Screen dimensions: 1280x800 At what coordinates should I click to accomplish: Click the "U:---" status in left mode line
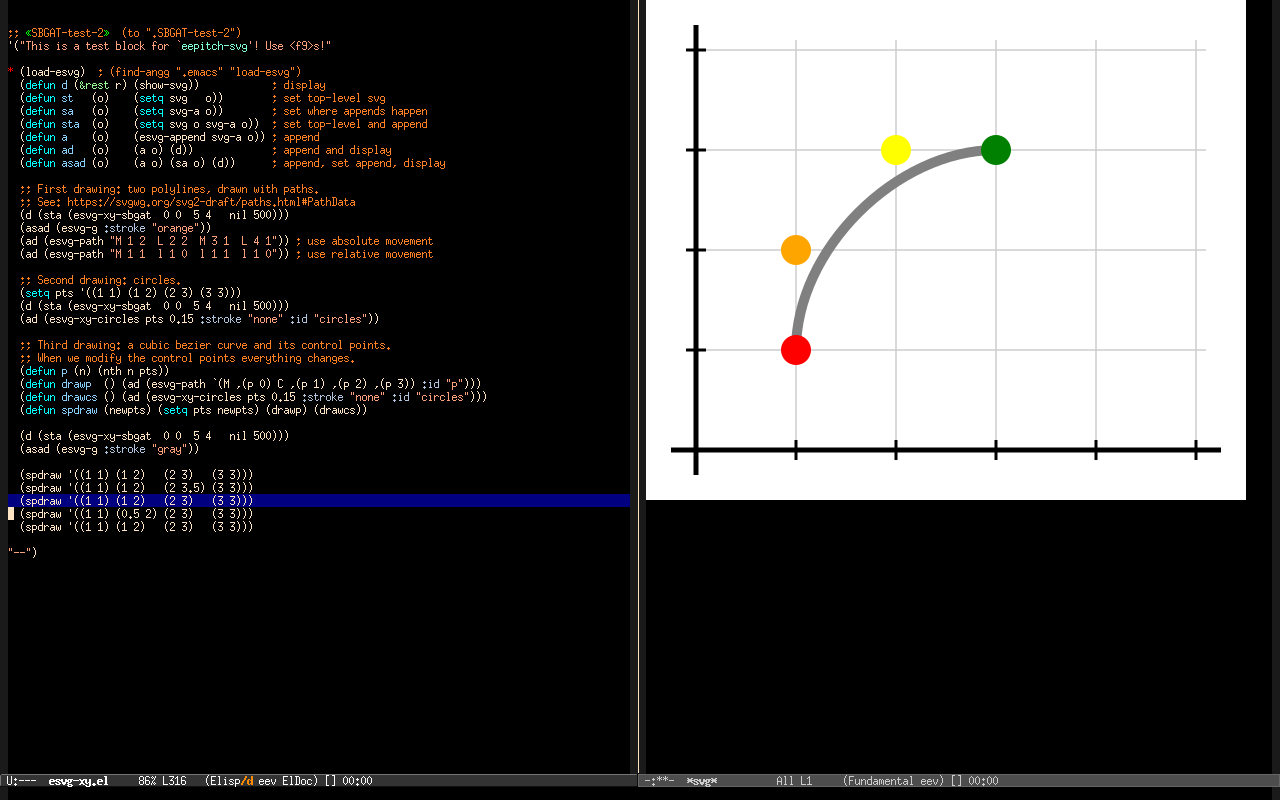(x=22, y=781)
